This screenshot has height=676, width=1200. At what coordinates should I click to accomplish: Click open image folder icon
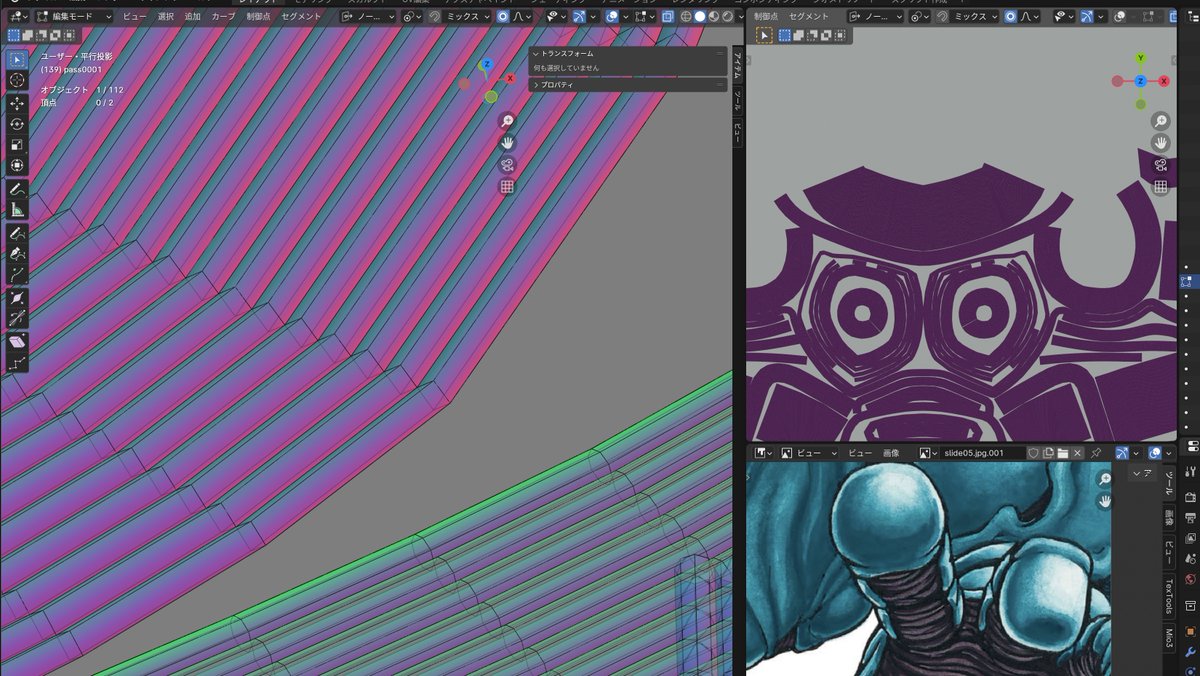click(x=1062, y=453)
